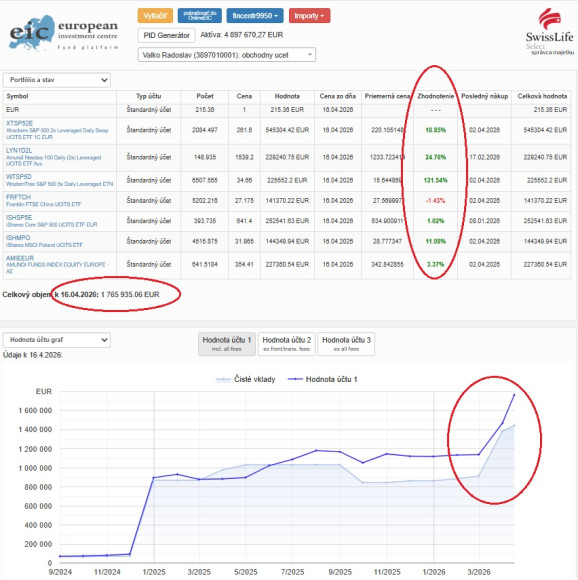
Task: Select the Hodnota účtu 3 tab
Action: coord(346,344)
